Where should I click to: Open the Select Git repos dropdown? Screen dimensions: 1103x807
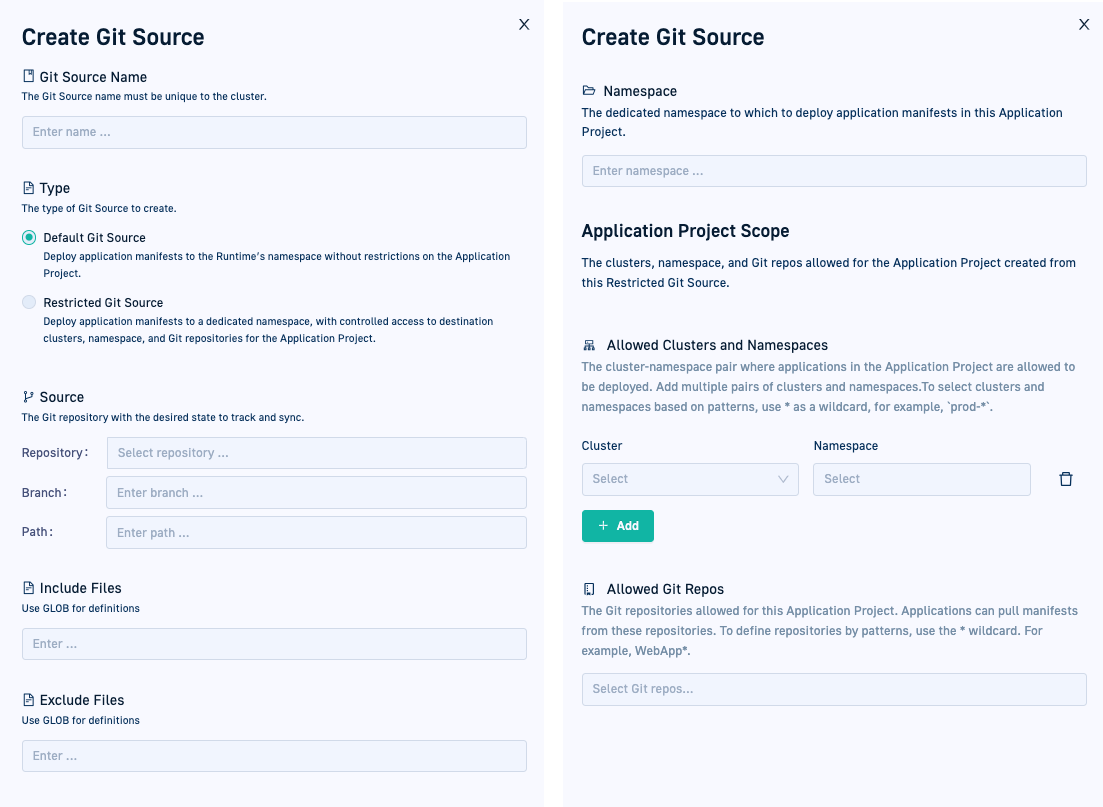click(834, 689)
